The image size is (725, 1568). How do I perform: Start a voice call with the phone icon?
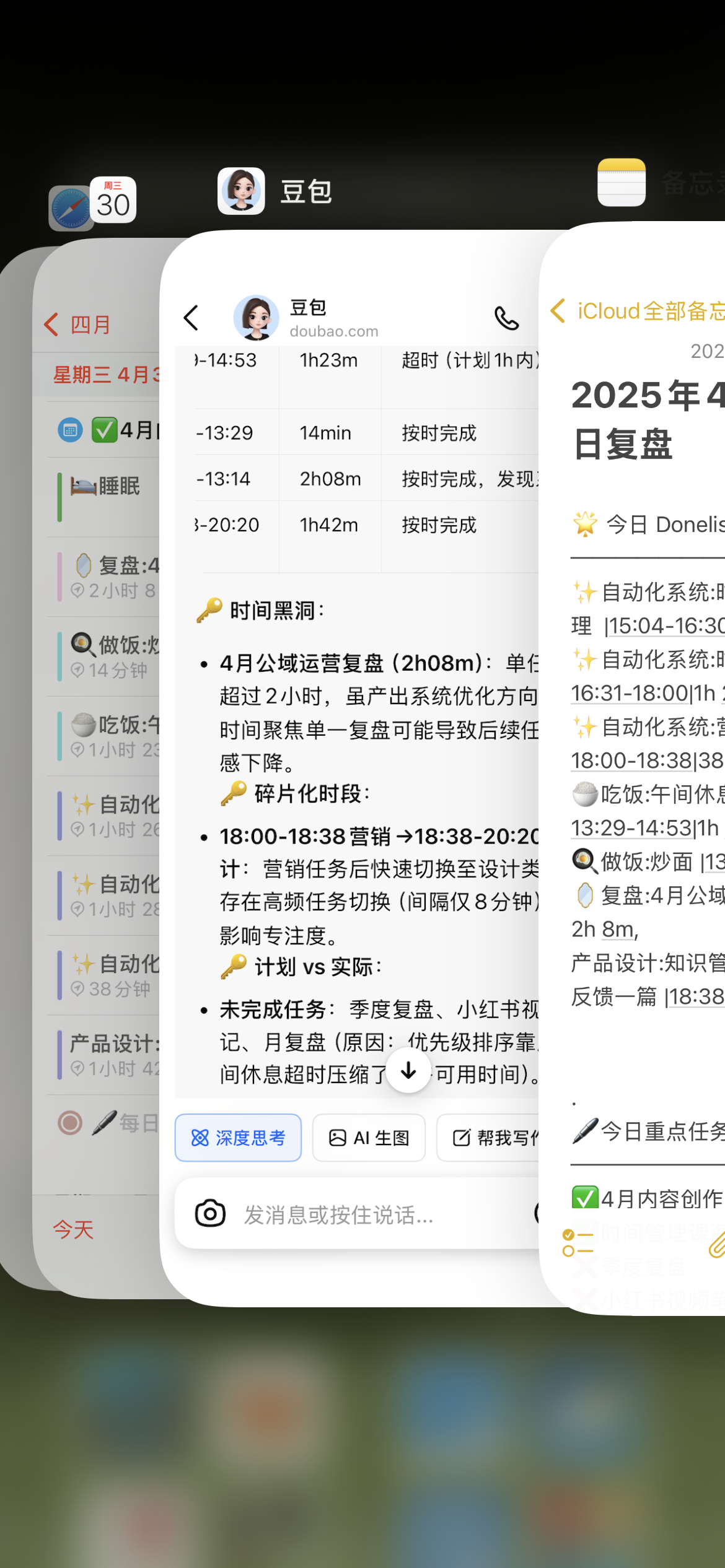(506, 318)
